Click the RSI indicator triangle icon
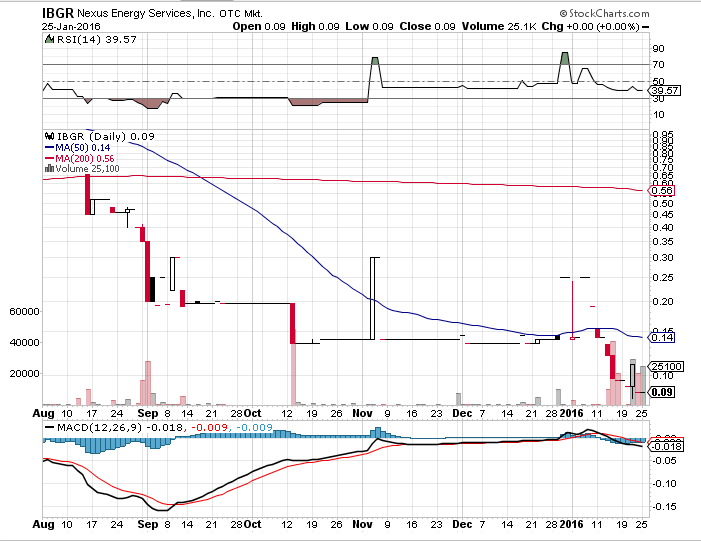This screenshot has height=541, width=701. coord(49,39)
